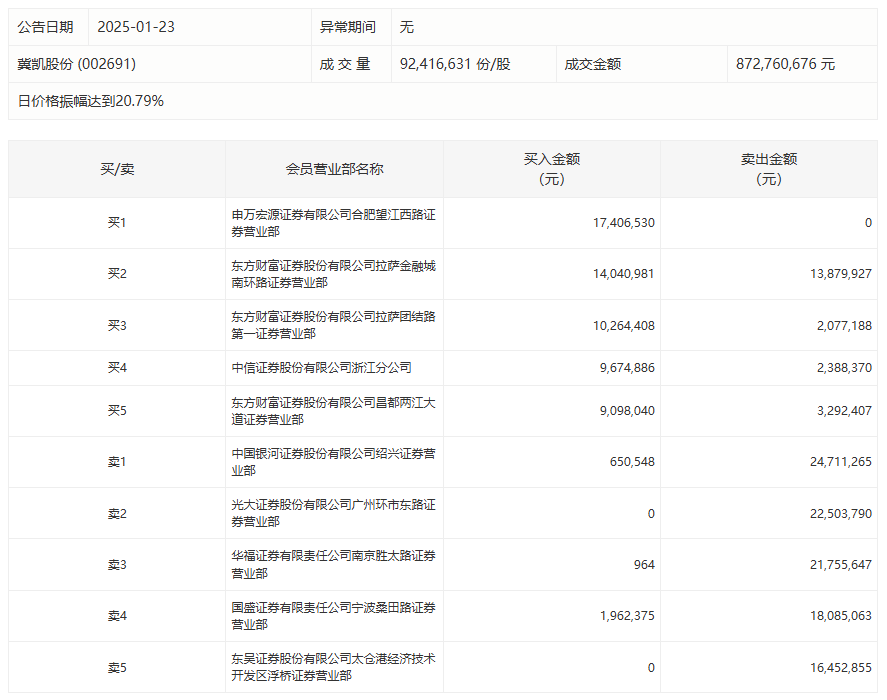The image size is (887, 700).
Task: Click 东吴证券太仓港浮桥 branch name
Action: pyautogui.click(x=333, y=667)
